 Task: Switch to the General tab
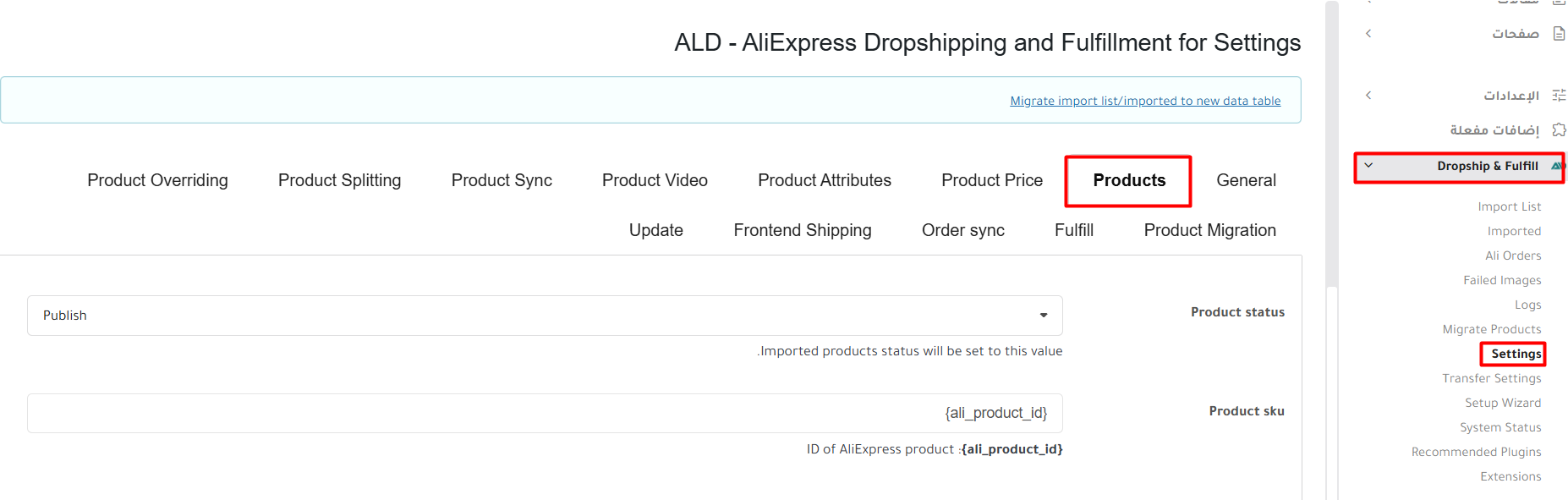coord(1246,180)
